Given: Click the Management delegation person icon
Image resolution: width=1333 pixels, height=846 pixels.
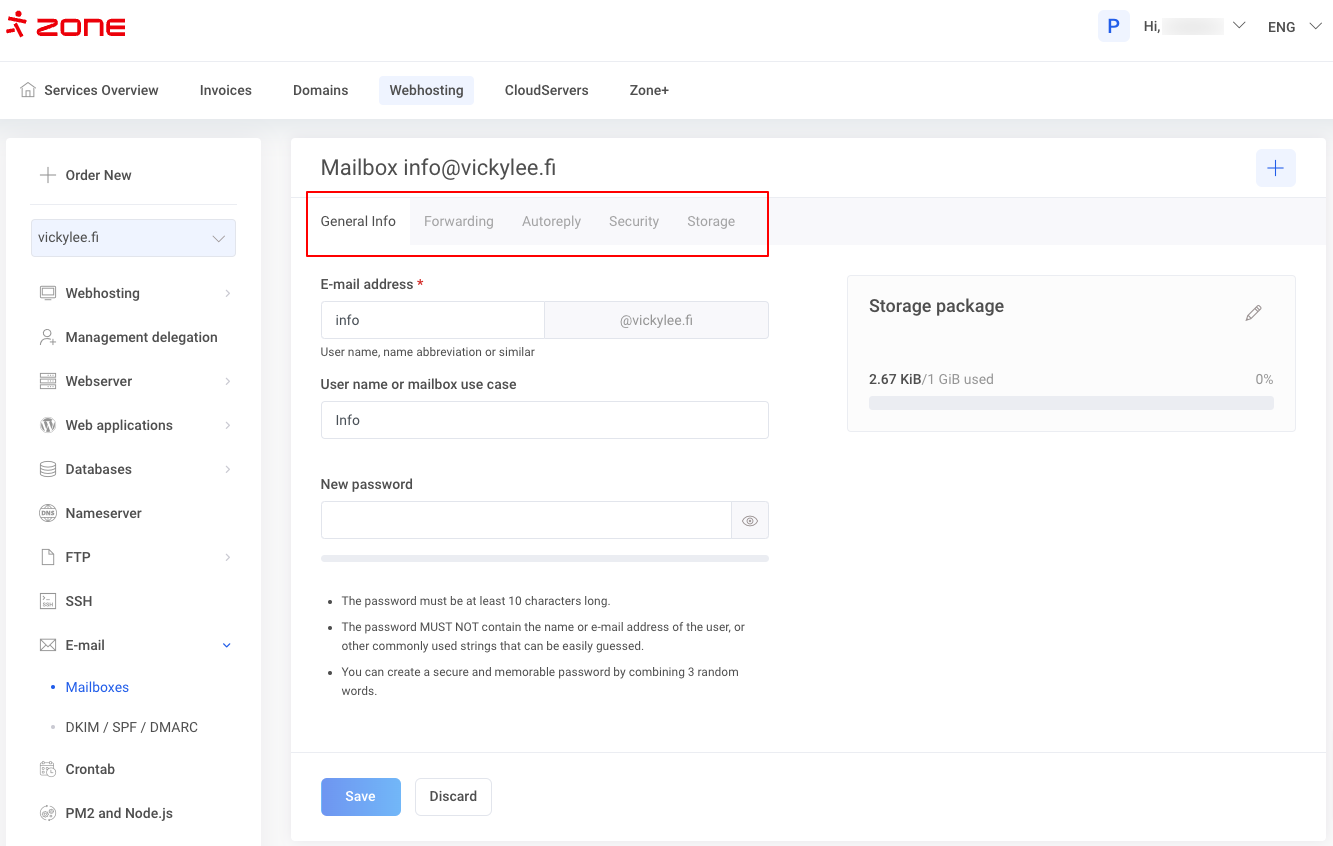Looking at the screenshot, I should 47,337.
